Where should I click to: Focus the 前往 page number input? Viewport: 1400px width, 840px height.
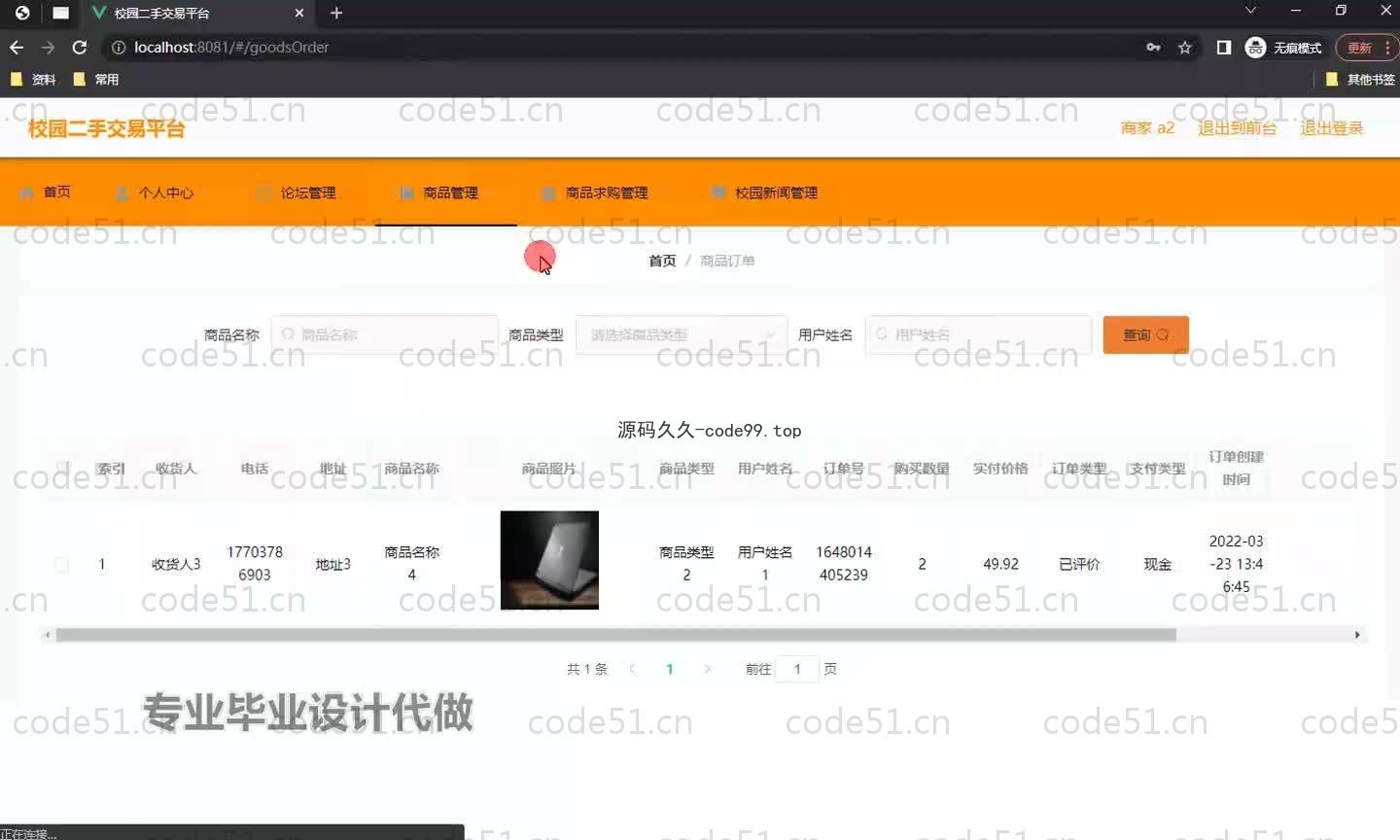(797, 669)
